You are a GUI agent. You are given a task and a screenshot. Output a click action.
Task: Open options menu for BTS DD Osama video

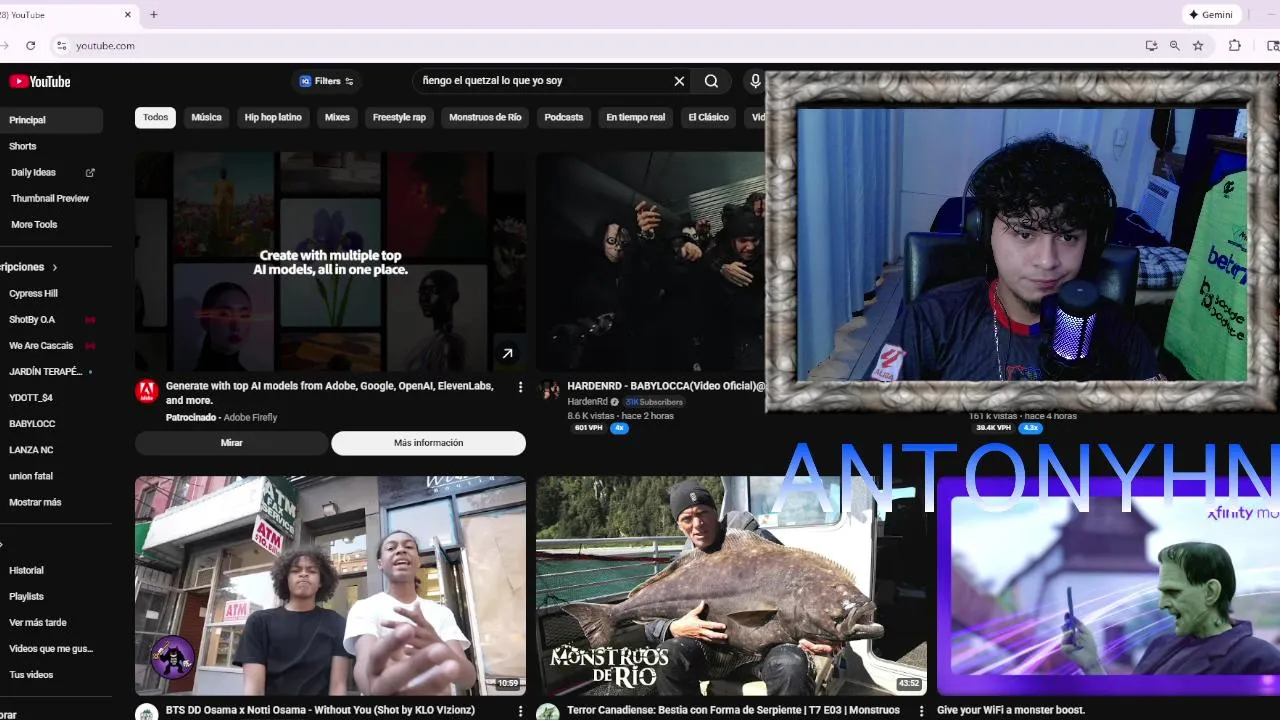point(520,711)
